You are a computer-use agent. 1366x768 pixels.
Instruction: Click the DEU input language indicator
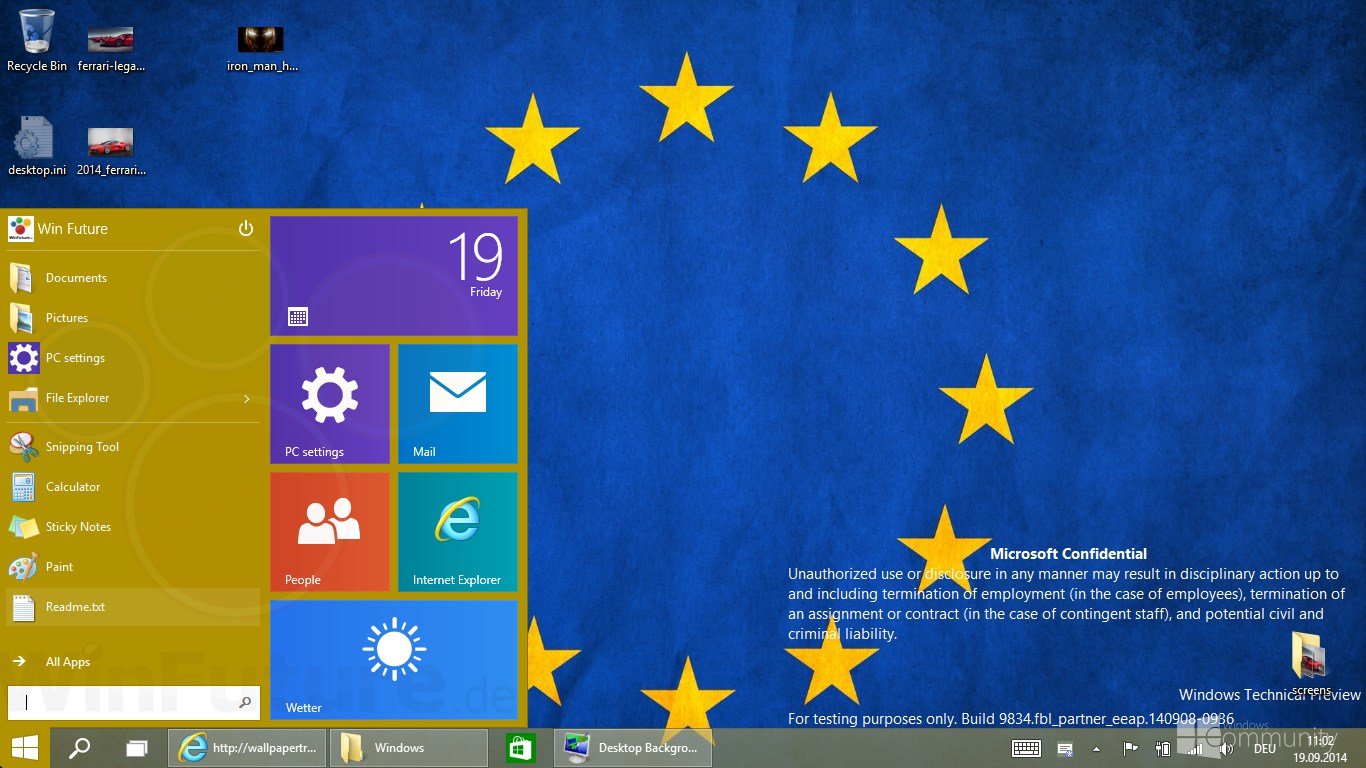1265,749
